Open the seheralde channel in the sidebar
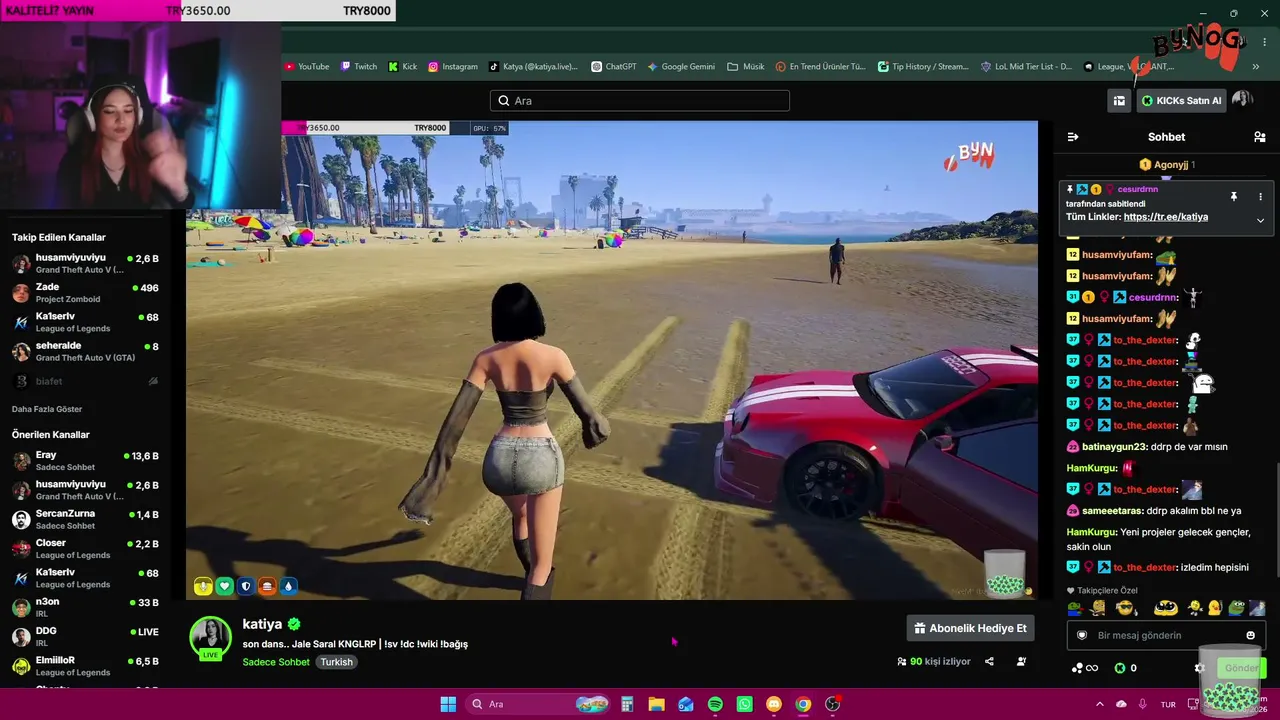Viewport: 1280px width, 720px height. coord(85,352)
